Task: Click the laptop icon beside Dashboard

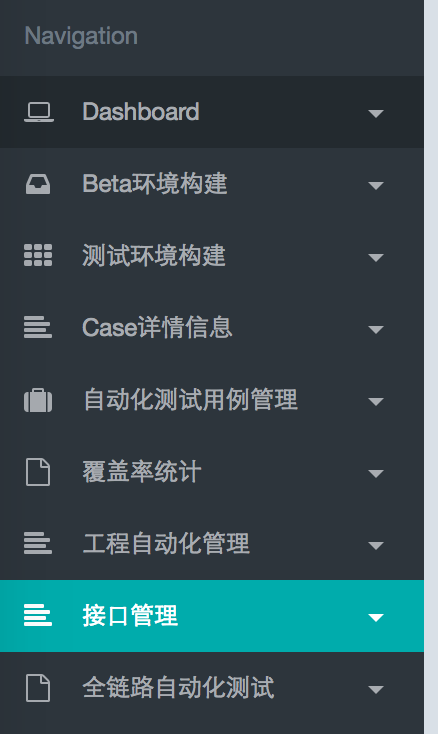Action: pyautogui.click(x=38, y=112)
